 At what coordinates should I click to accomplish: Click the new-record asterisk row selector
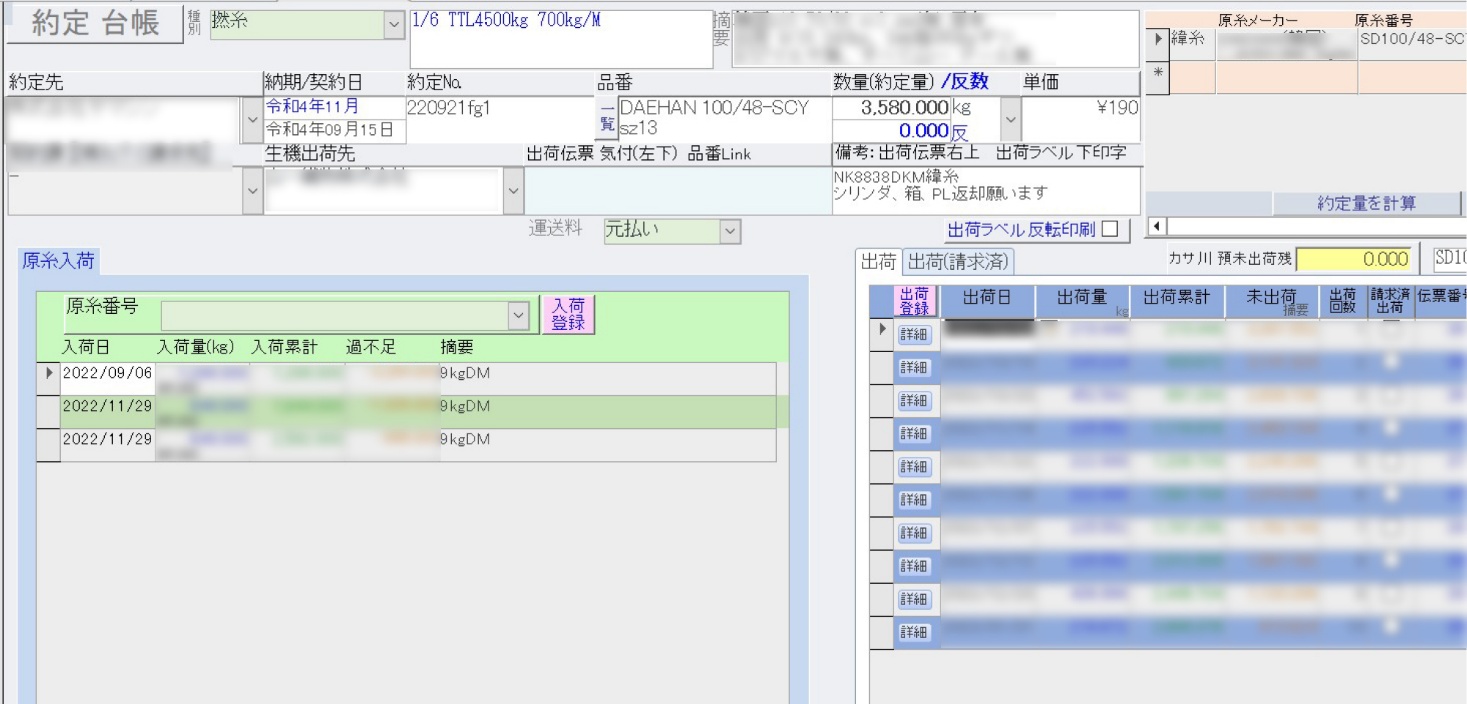click(1157, 76)
